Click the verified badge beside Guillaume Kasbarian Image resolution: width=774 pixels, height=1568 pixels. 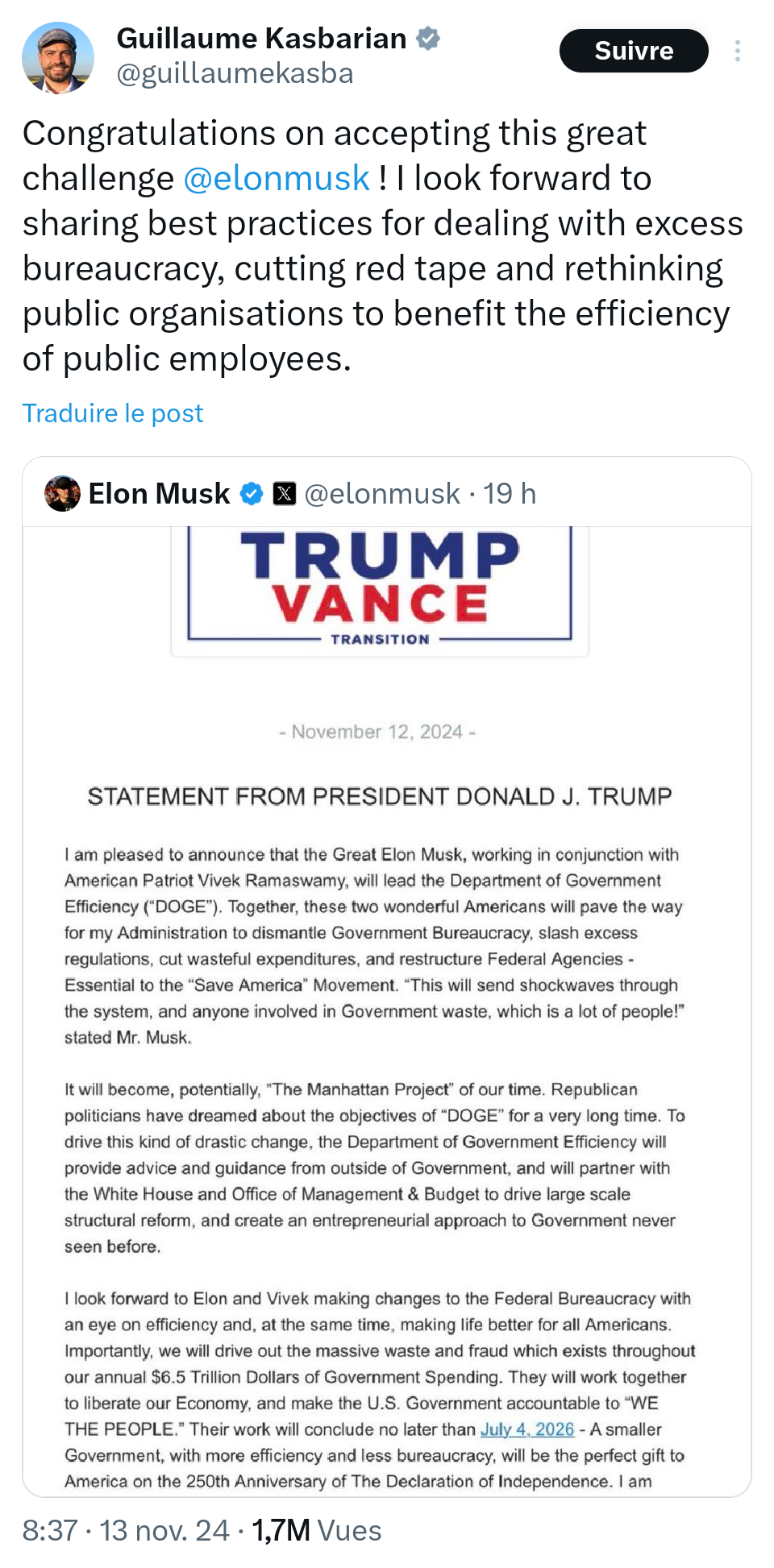428,38
